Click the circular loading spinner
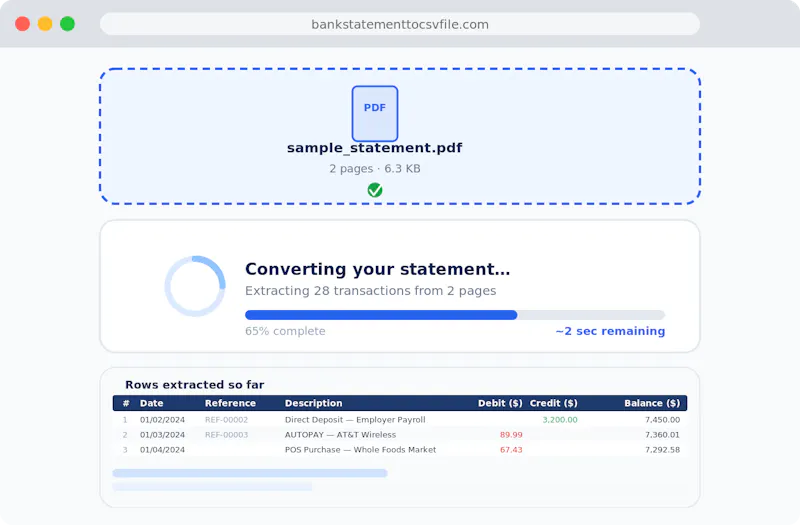The image size is (800, 525). point(195,286)
